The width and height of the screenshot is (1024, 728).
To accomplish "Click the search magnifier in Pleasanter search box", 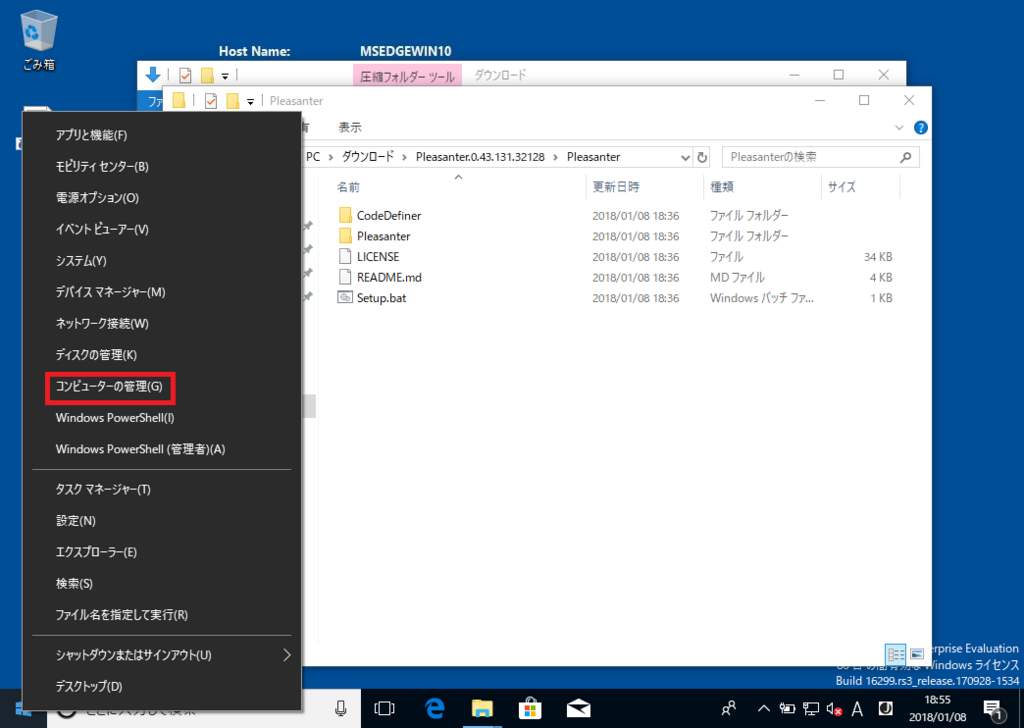I will pyautogui.click(x=906, y=157).
